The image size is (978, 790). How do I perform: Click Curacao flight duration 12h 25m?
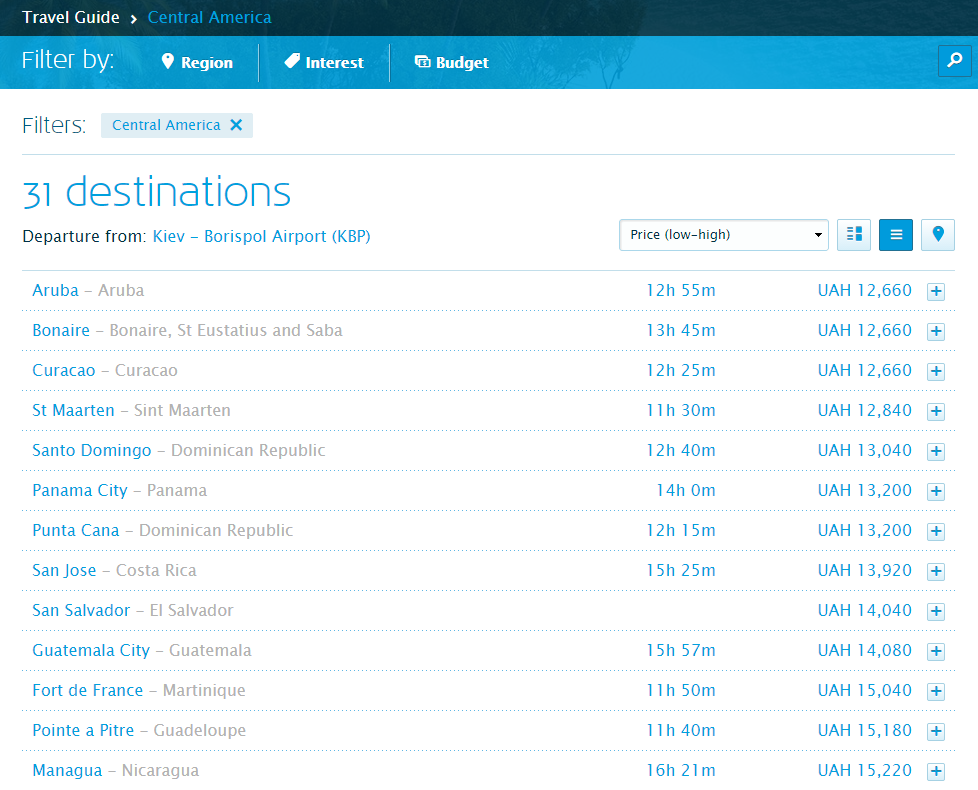click(x=680, y=370)
